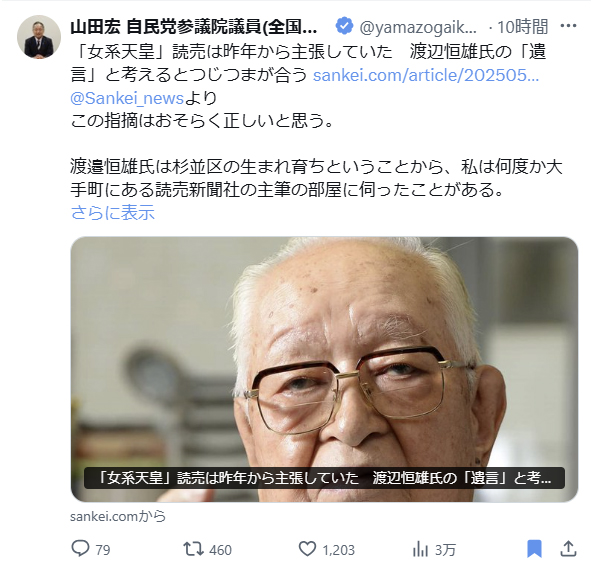This screenshot has width=593, height=567.
Task: Click the reply speech bubble icon
Action: click(80, 548)
